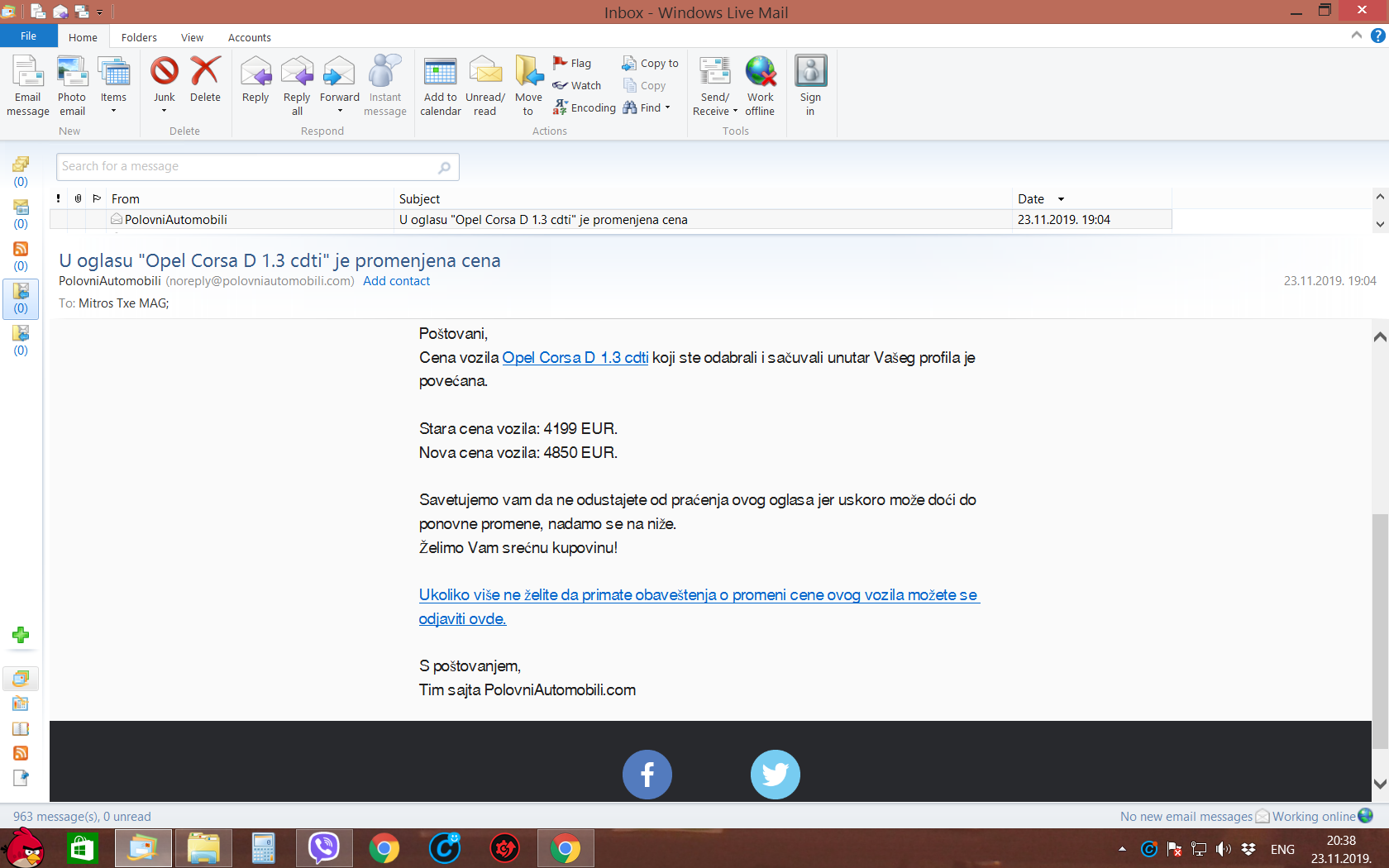Screen dimensions: 1389x868
Task: Open Opel Corsa D 1.3 cdti link
Action: [575, 358]
